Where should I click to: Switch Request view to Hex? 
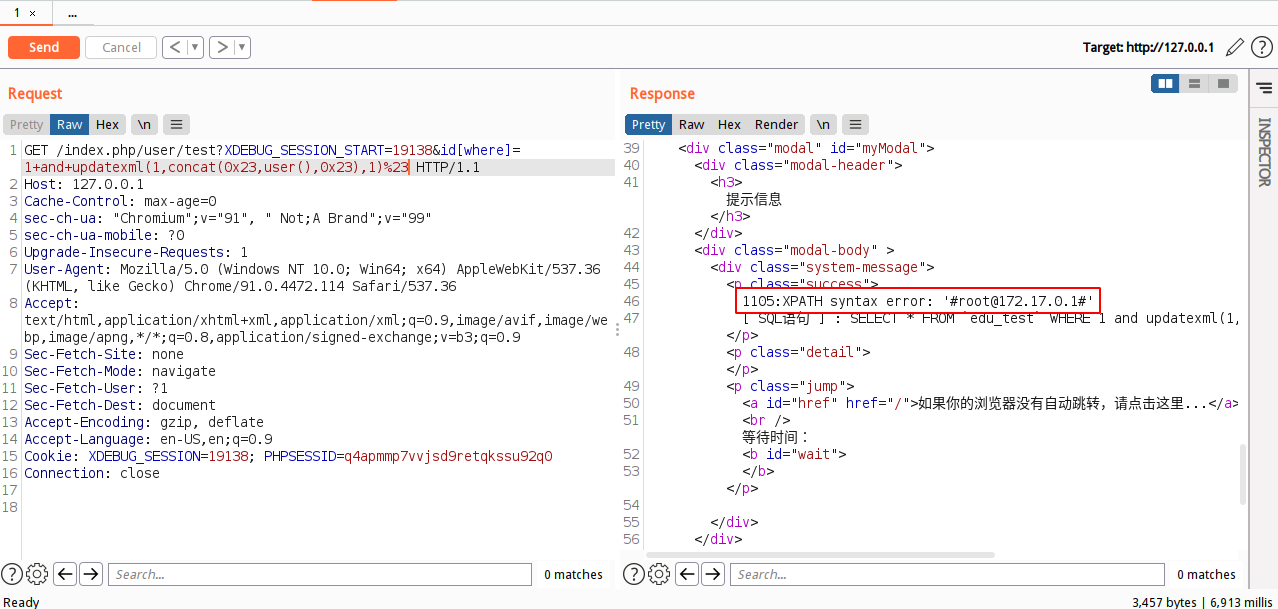point(108,125)
